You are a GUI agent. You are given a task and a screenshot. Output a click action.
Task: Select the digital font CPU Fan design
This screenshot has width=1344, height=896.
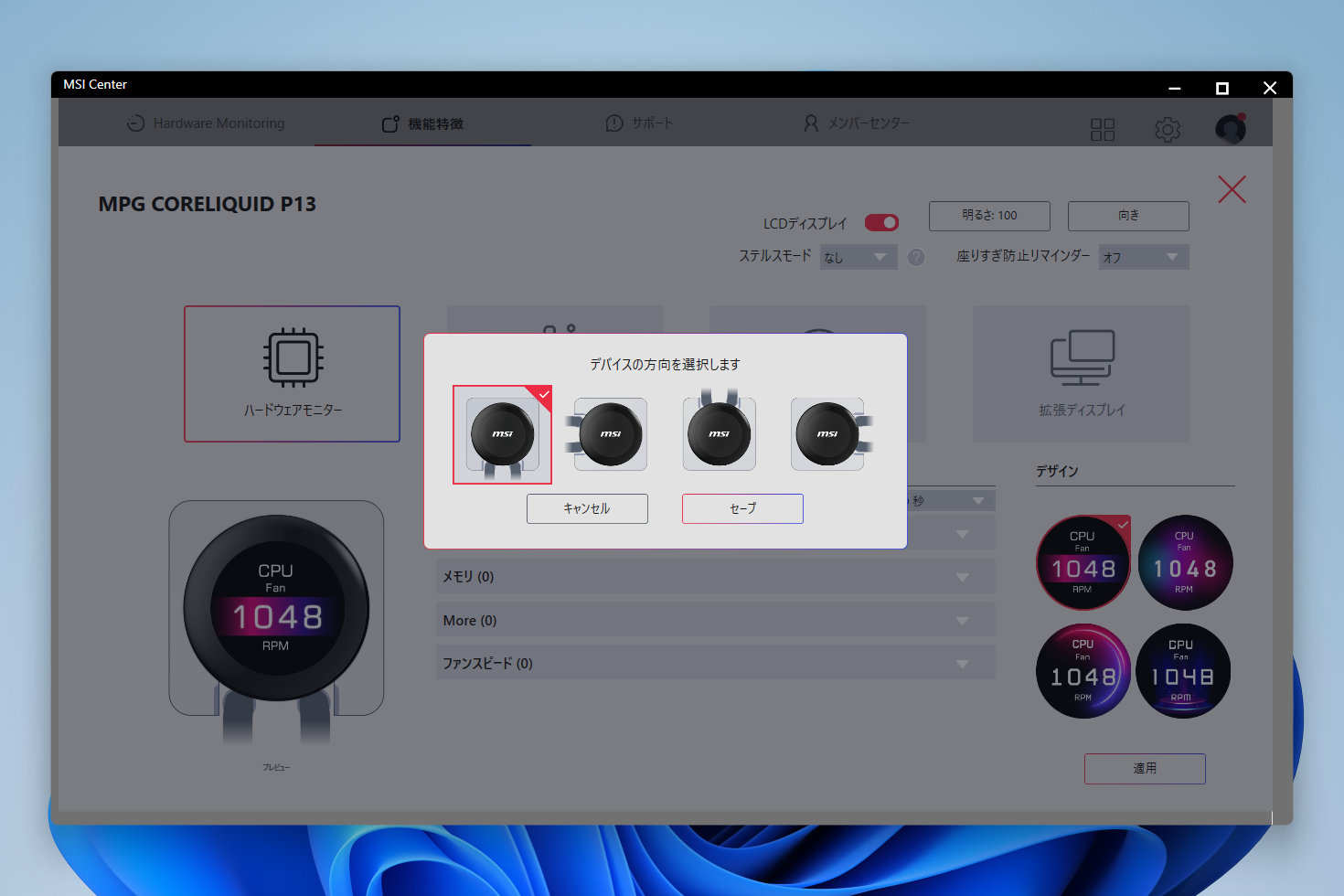pos(1183,671)
